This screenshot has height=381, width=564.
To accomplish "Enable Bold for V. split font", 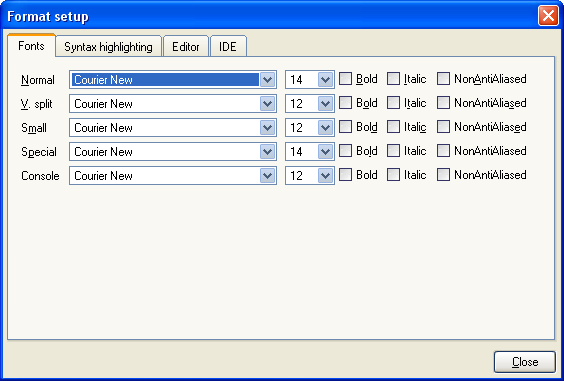I will [345, 103].
